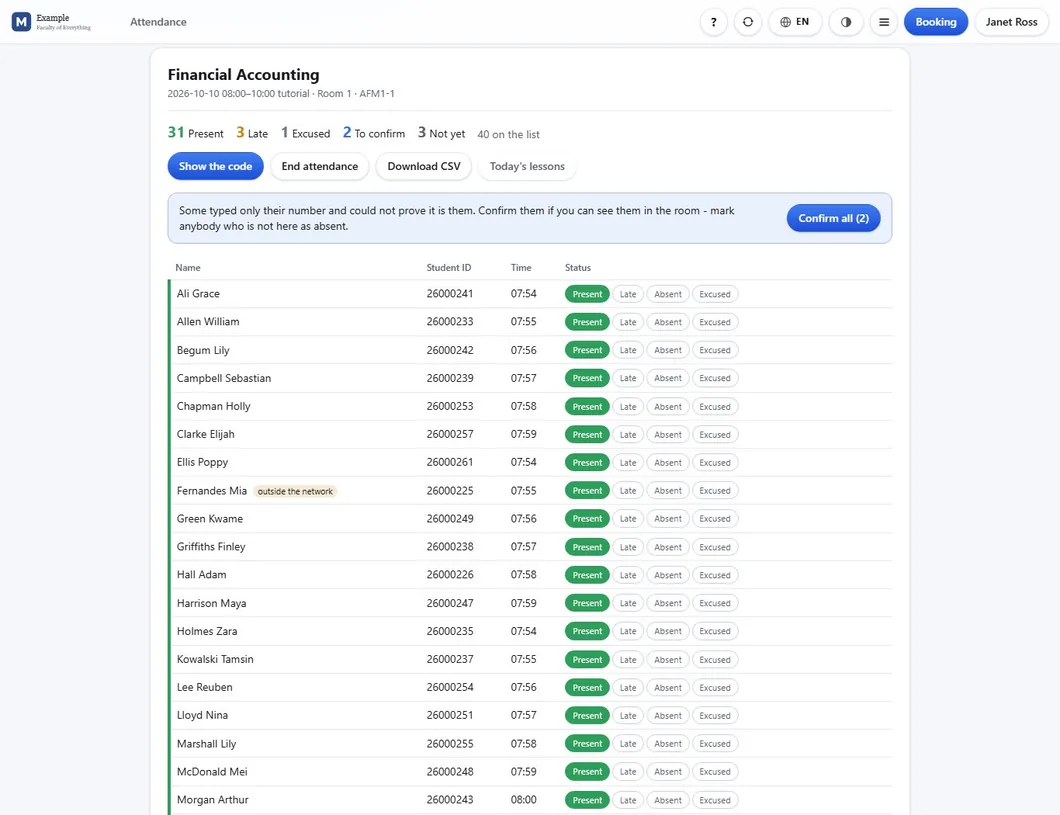Toggle the dark/light contrast icon
Viewport: 1060px width, 815px height.
846,22
